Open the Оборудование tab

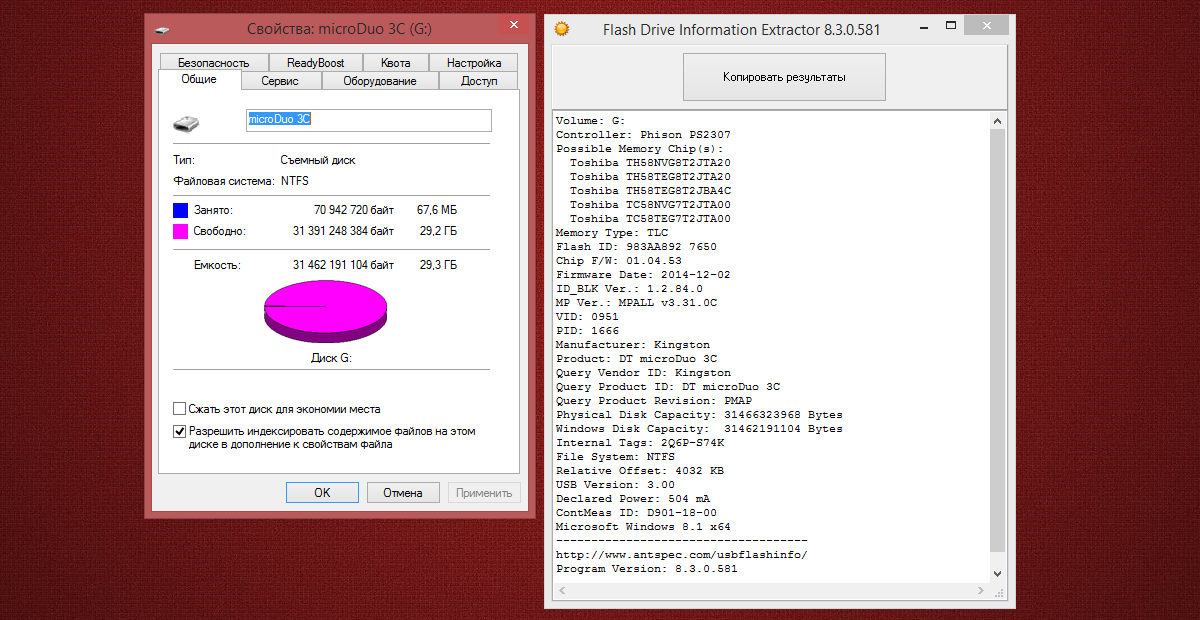(x=379, y=81)
